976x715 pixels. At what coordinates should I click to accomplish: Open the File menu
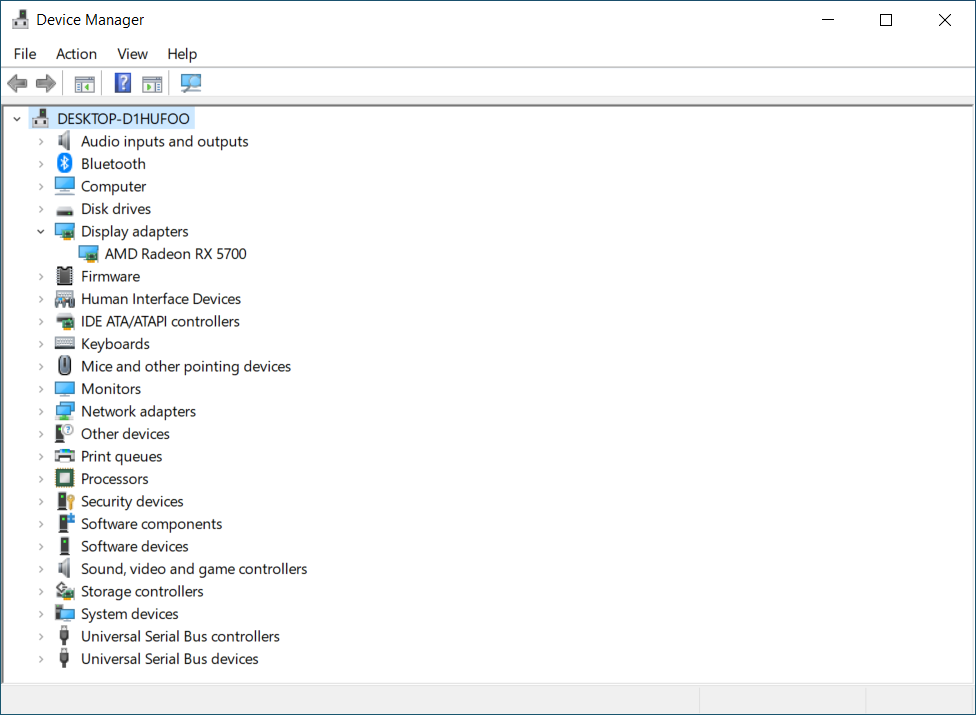24,54
